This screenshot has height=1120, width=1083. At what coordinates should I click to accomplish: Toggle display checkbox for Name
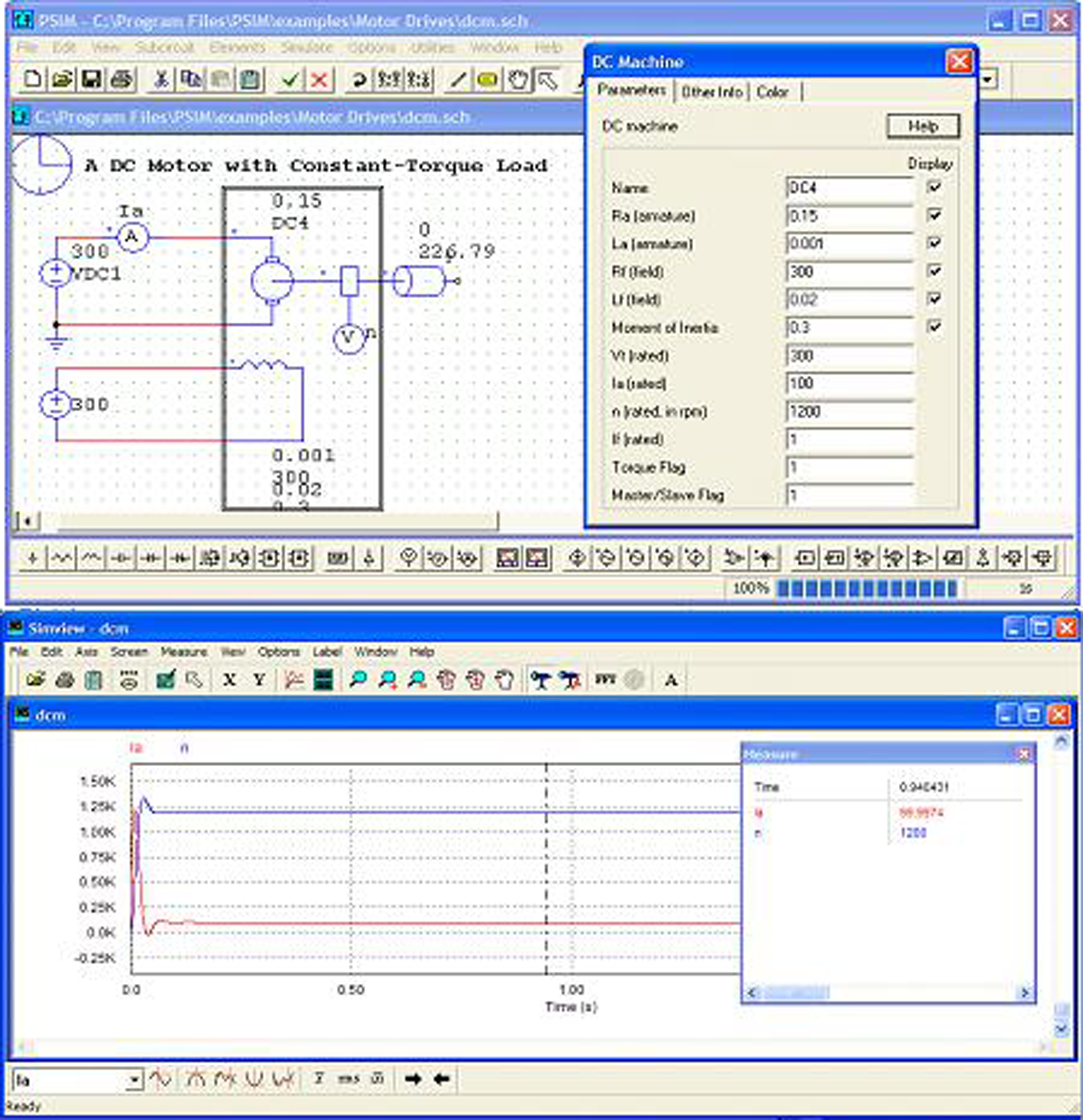pos(934,187)
